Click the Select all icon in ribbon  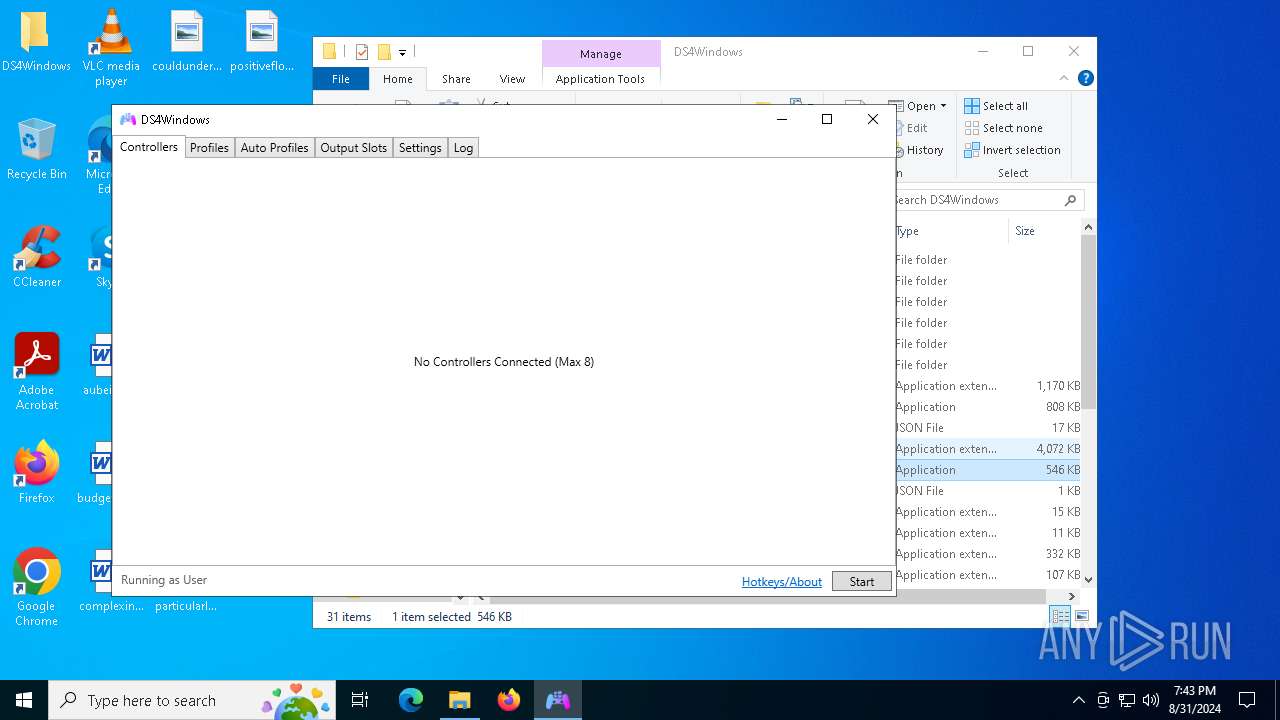(972, 106)
